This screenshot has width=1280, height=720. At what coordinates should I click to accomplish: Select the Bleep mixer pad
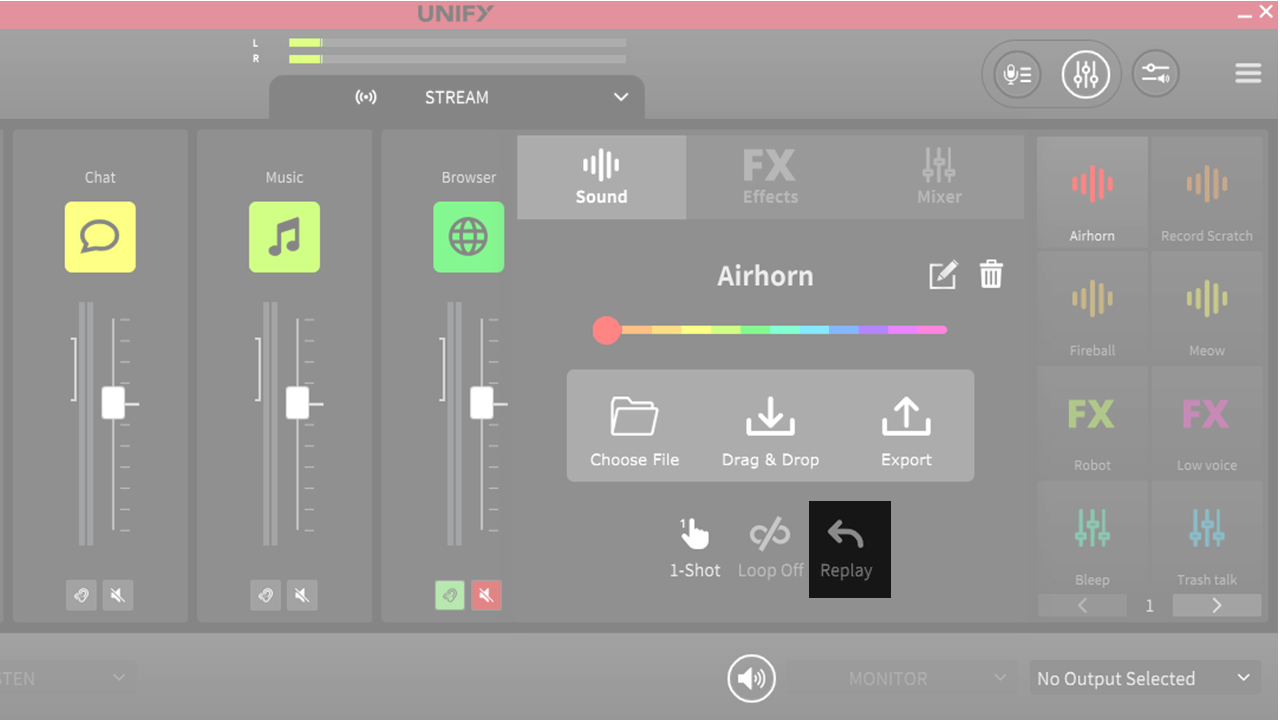tap(1092, 536)
